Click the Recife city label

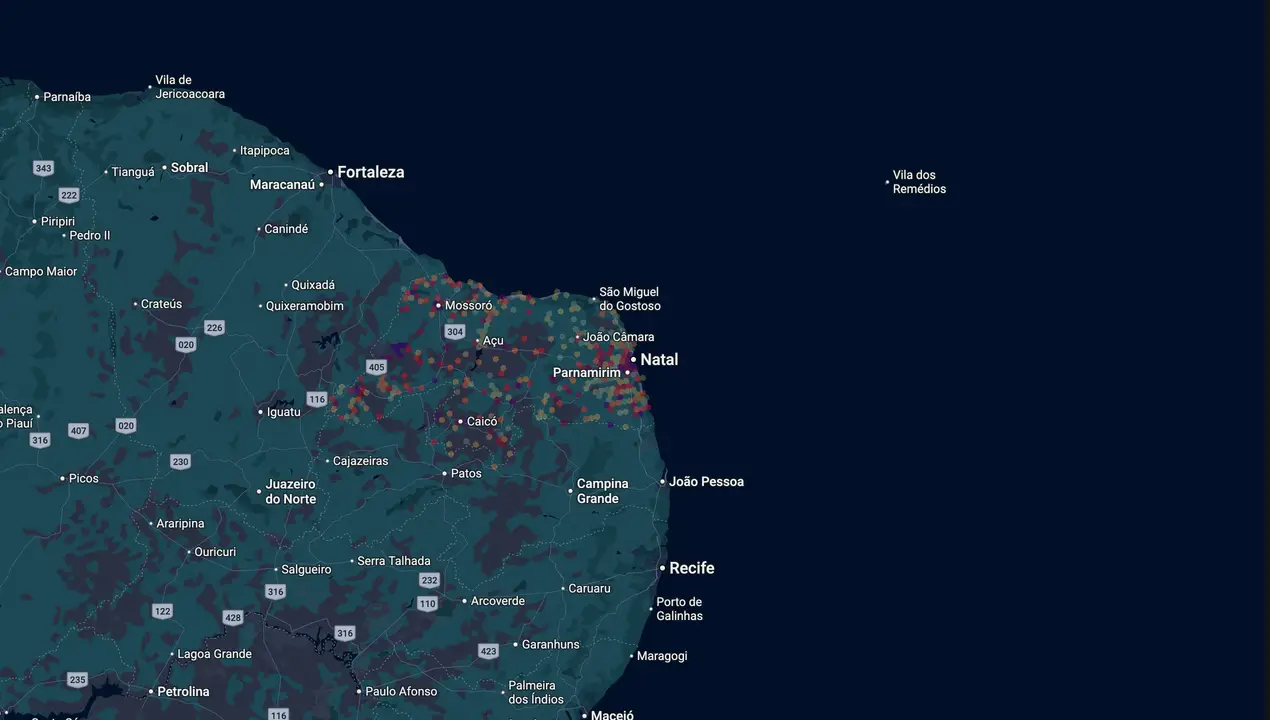pyautogui.click(x=692, y=568)
